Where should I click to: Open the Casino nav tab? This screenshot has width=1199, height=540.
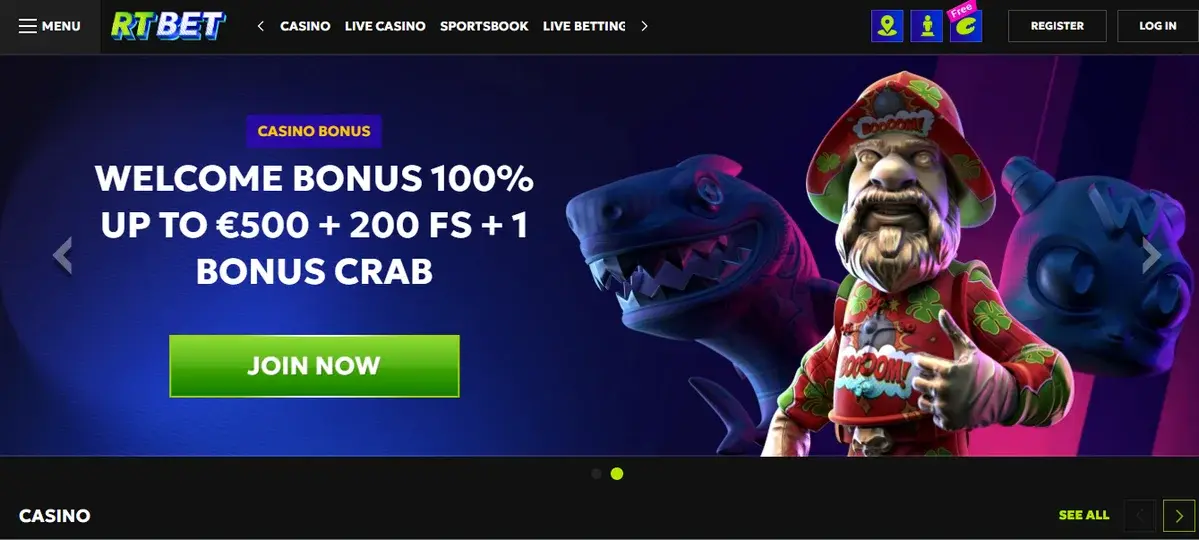305,26
